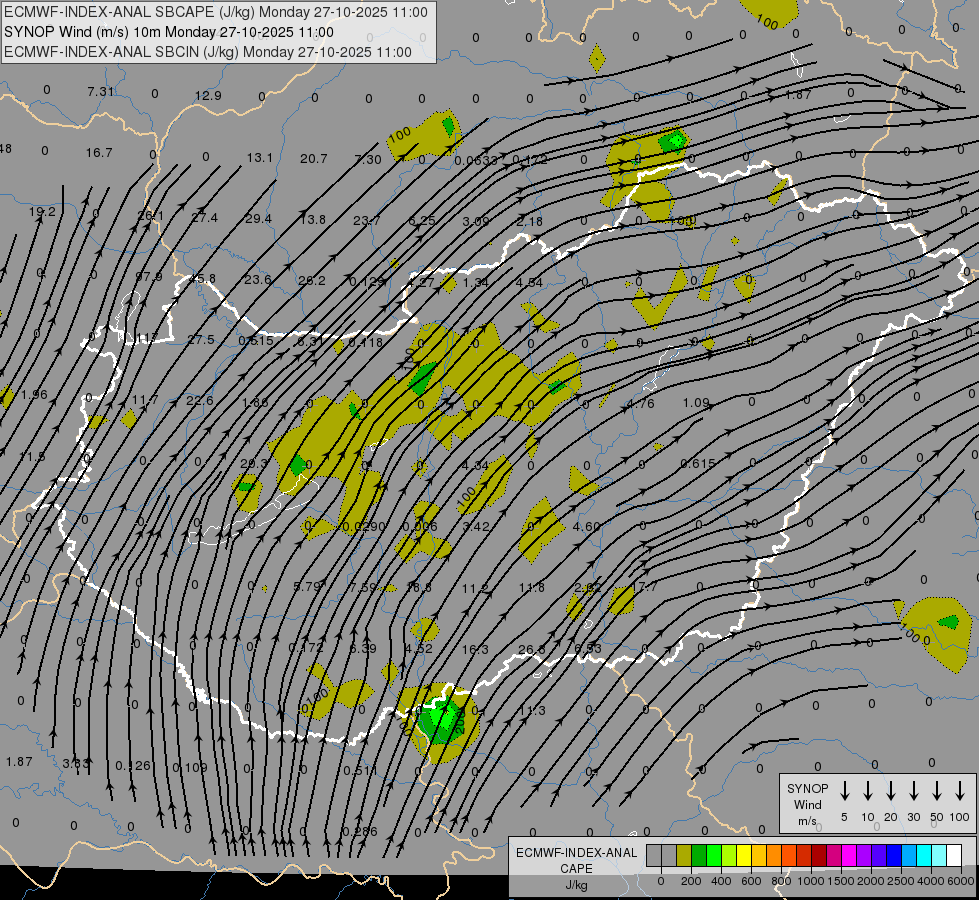This screenshot has height=900, width=979.
Task: Pick the dark green CAPE legend swatch
Action: coord(699,856)
